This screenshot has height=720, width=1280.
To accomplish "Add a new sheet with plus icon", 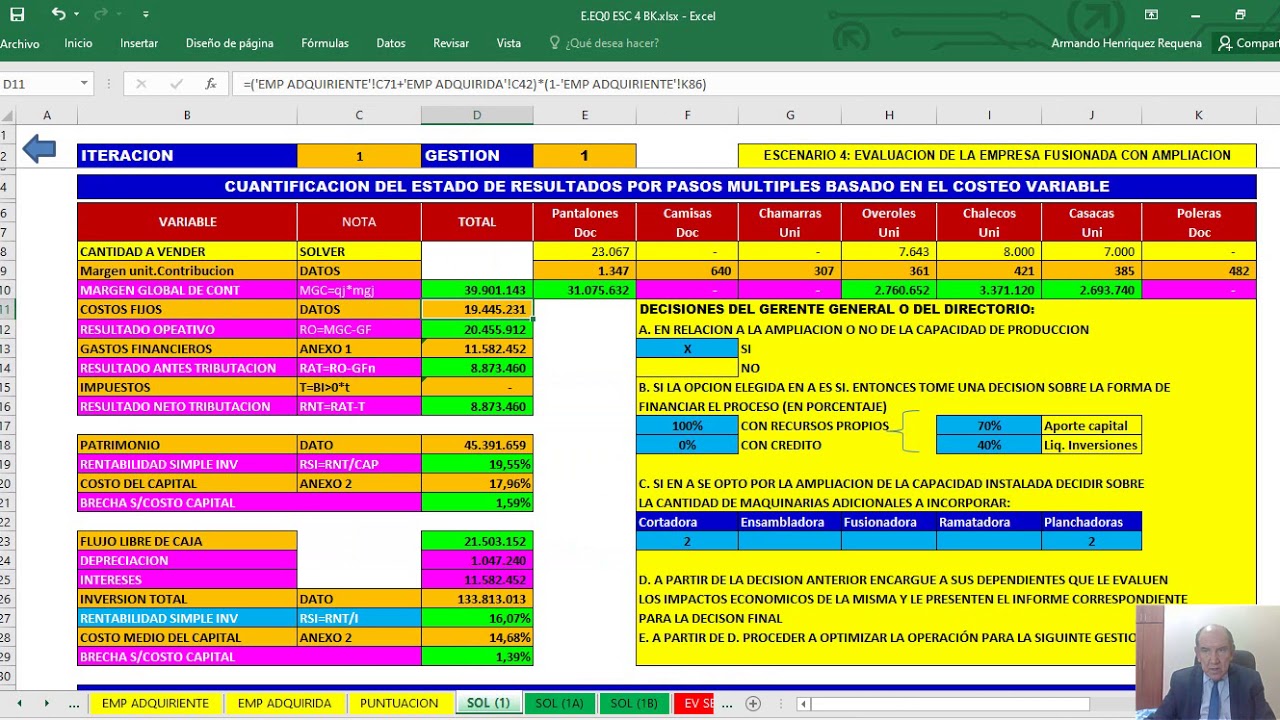I will point(753,703).
